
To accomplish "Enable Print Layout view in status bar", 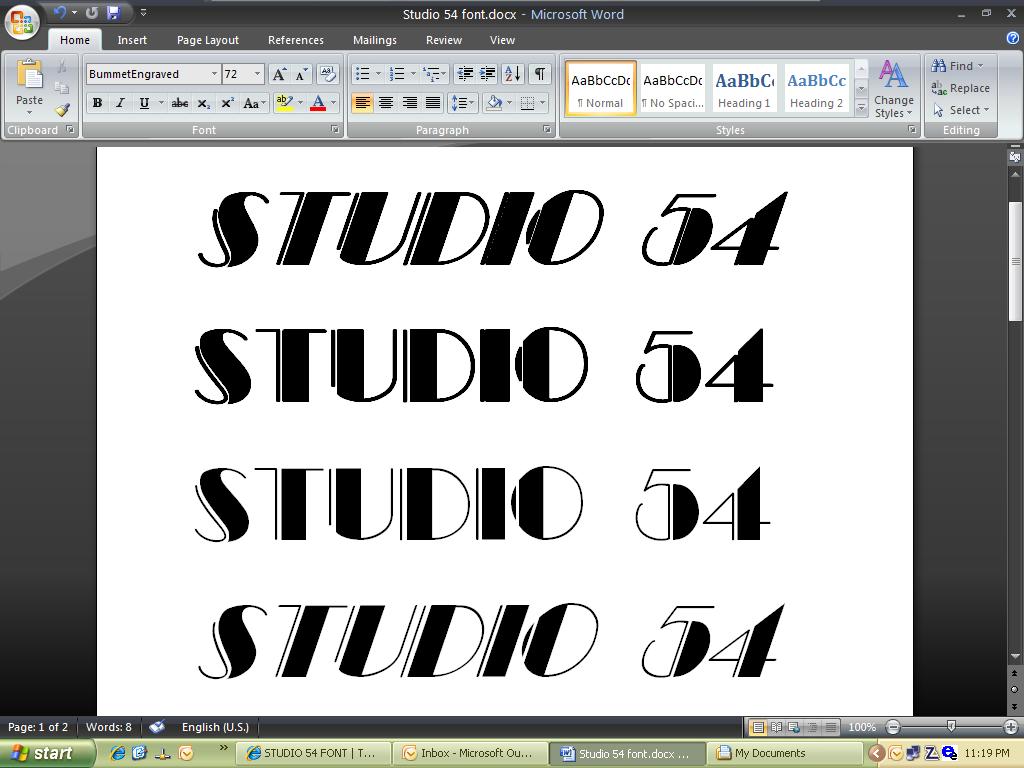I will 758,727.
